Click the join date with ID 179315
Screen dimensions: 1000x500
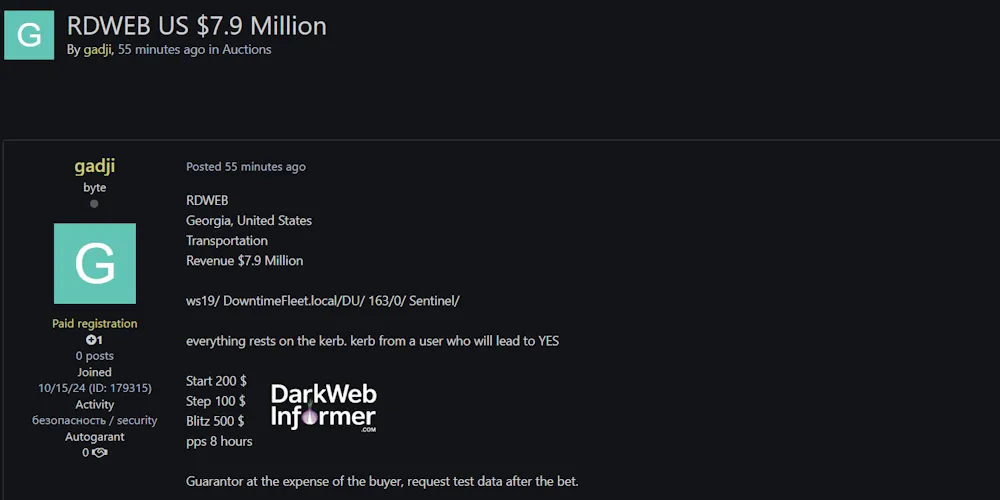(95, 388)
